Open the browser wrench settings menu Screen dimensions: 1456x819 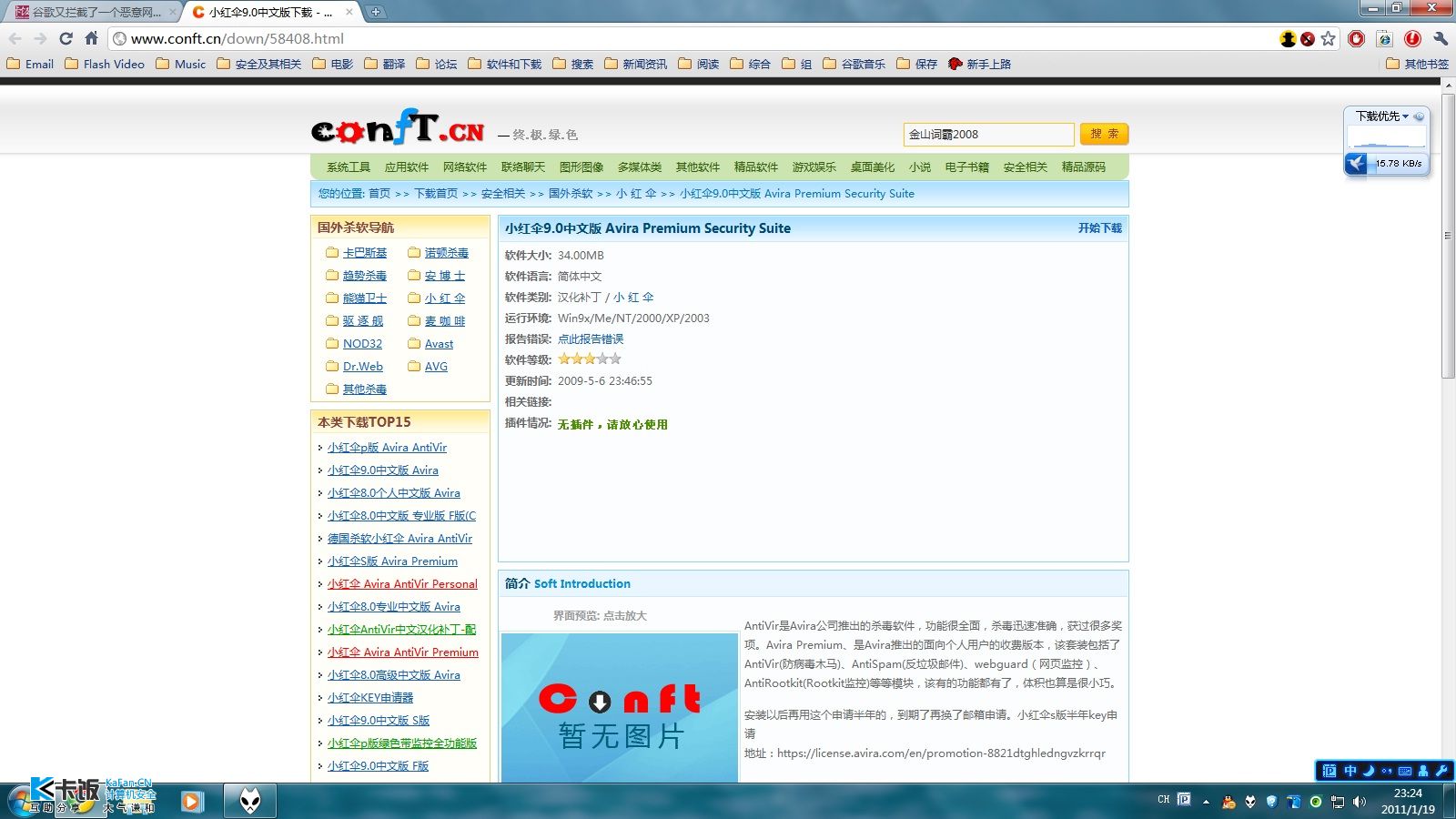coord(1440,38)
